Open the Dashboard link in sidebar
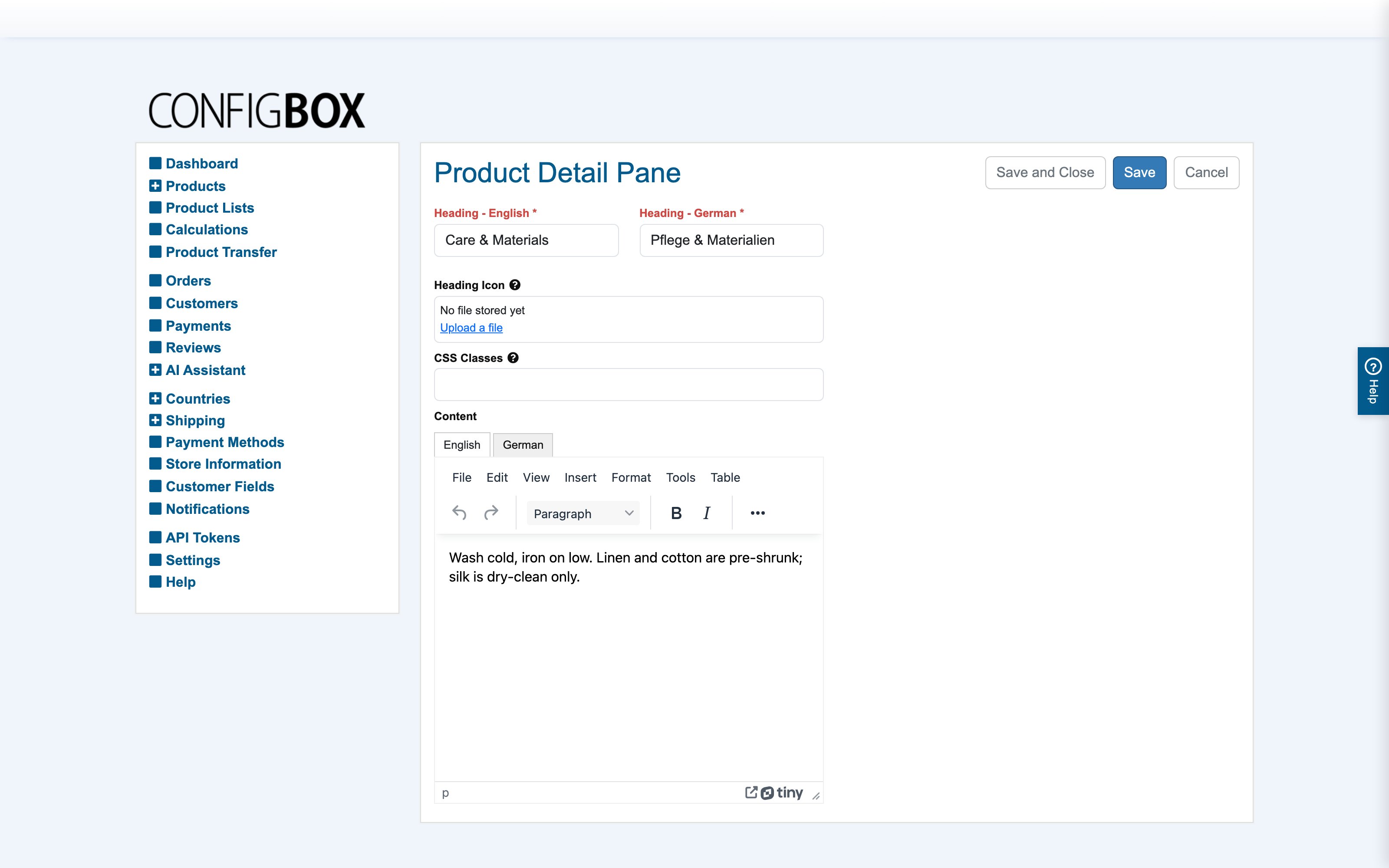The width and height of the screenshot is (1389, 868). [201, 163]
